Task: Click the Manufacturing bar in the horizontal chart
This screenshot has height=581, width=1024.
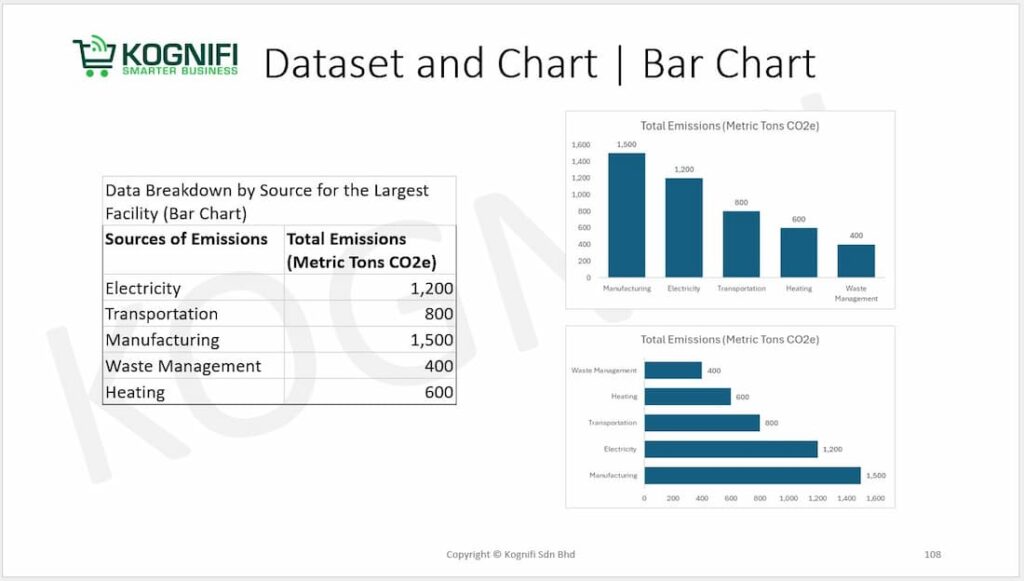Action: [752, 475]
